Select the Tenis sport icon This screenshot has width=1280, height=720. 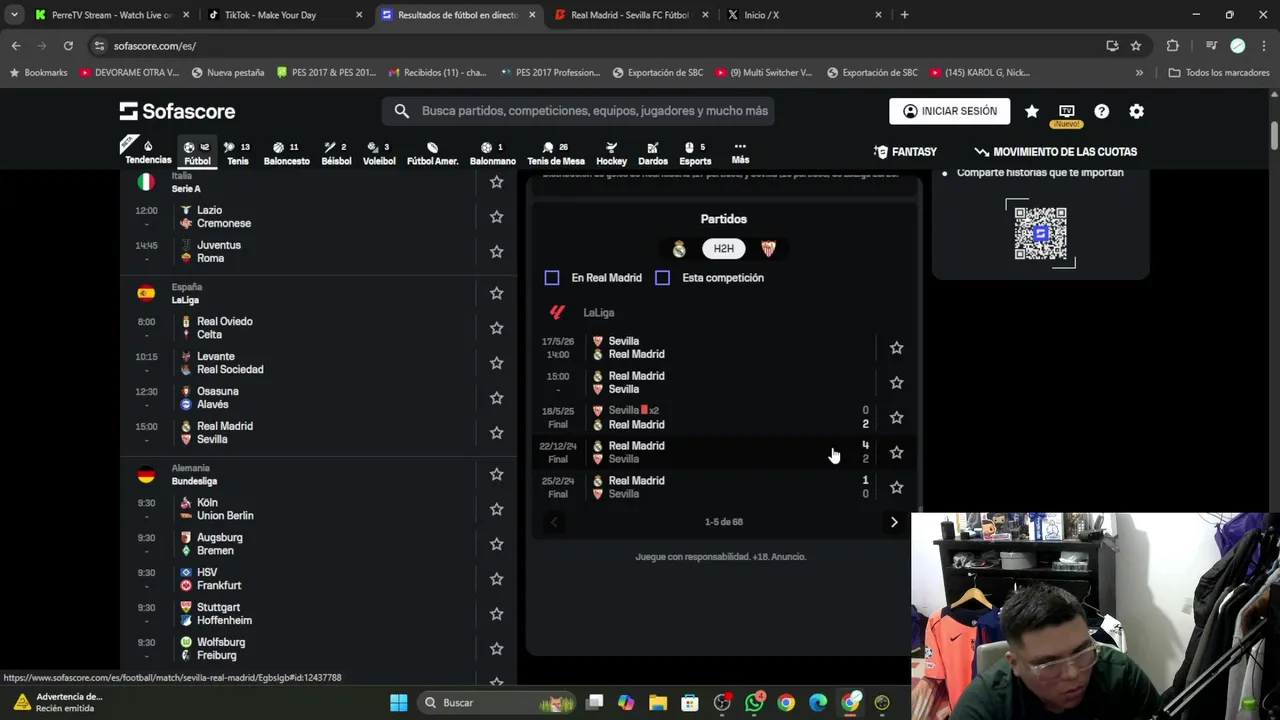coord(237,153)
